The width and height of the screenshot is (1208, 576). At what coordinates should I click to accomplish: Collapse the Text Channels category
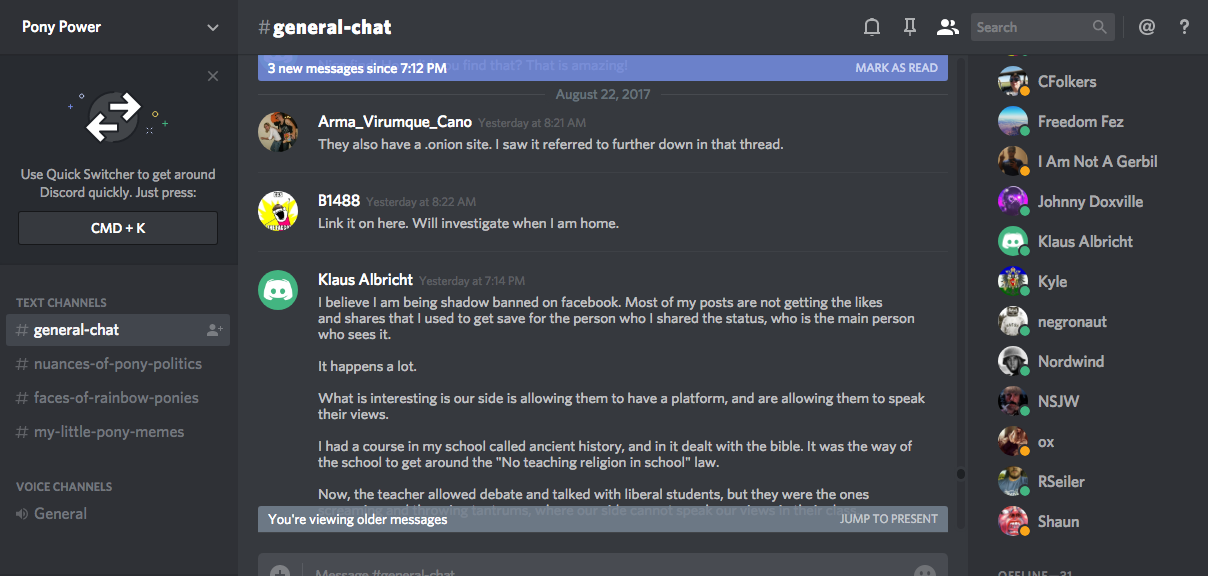pos(61,302)
